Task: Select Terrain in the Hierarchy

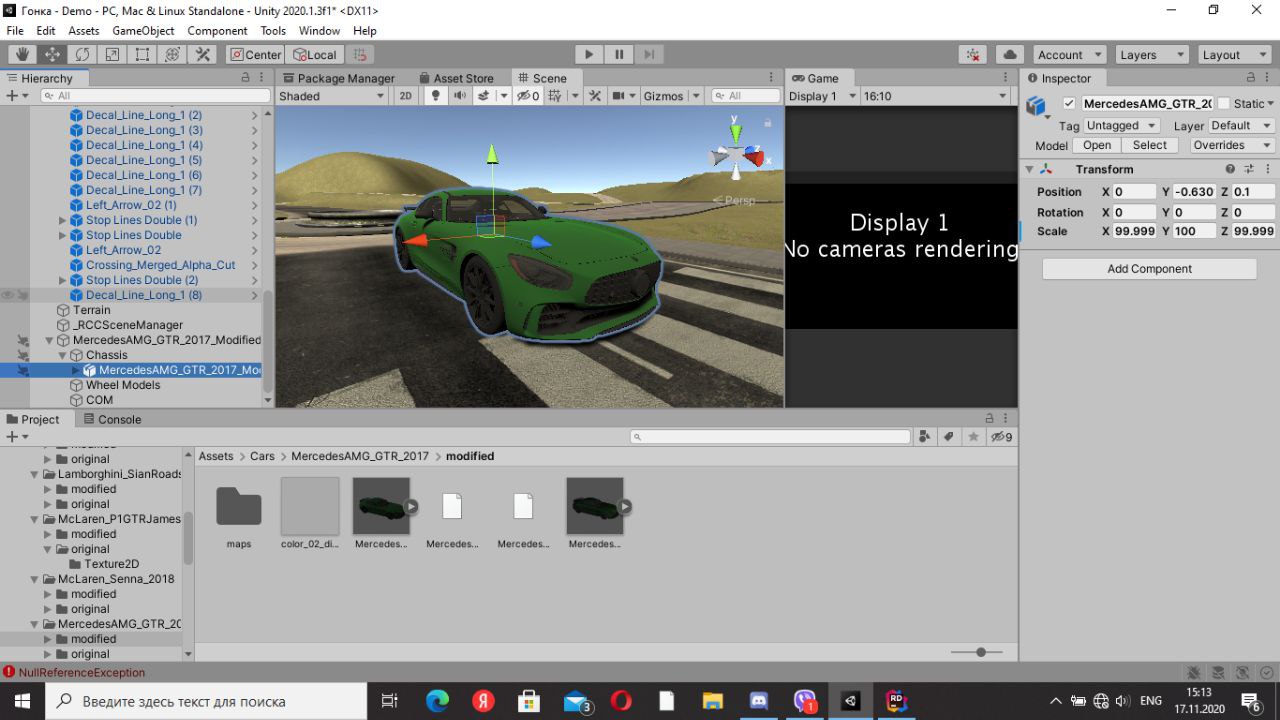Action: coord(92,310)
